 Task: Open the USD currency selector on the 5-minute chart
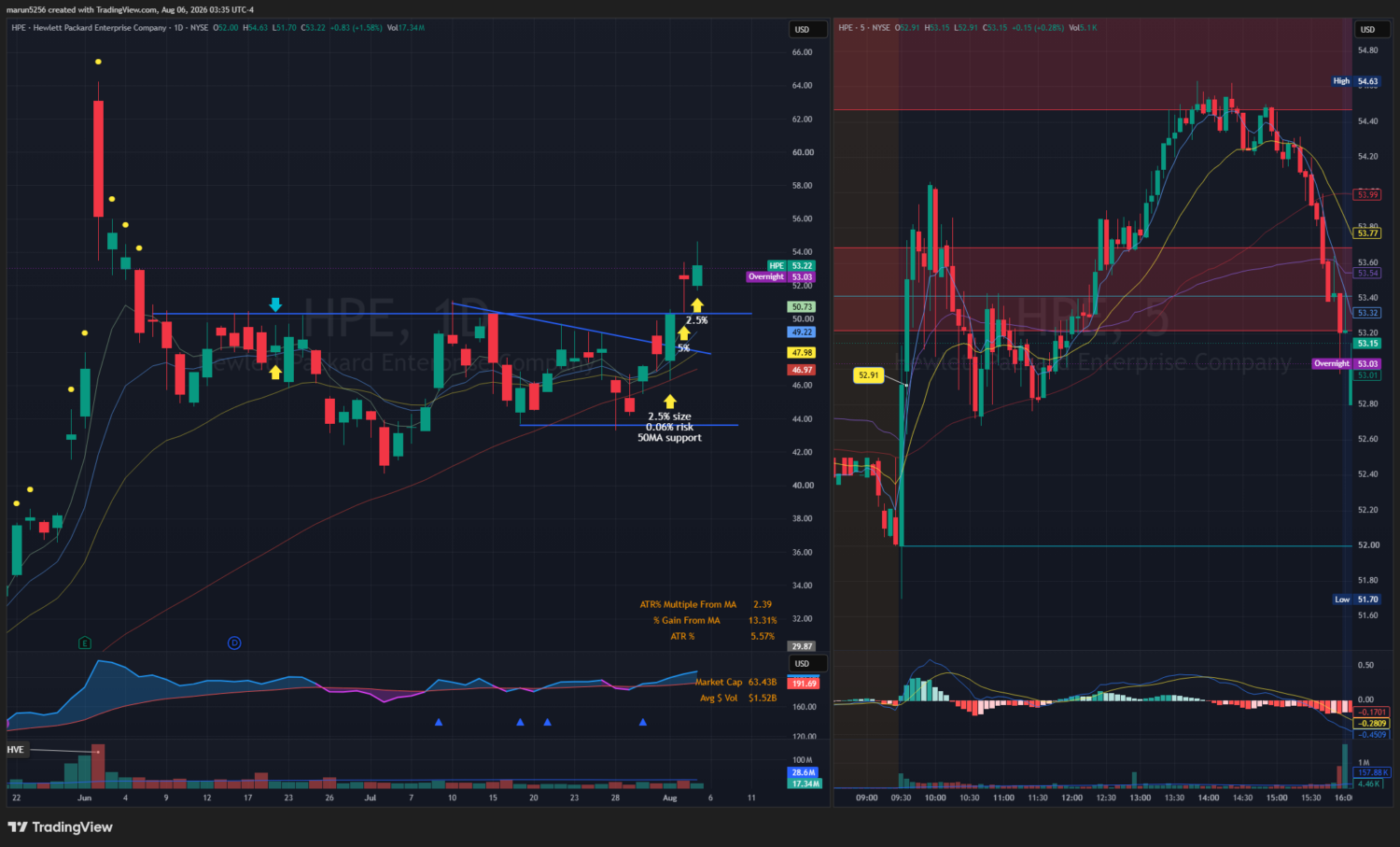(x=1373, y=29)
